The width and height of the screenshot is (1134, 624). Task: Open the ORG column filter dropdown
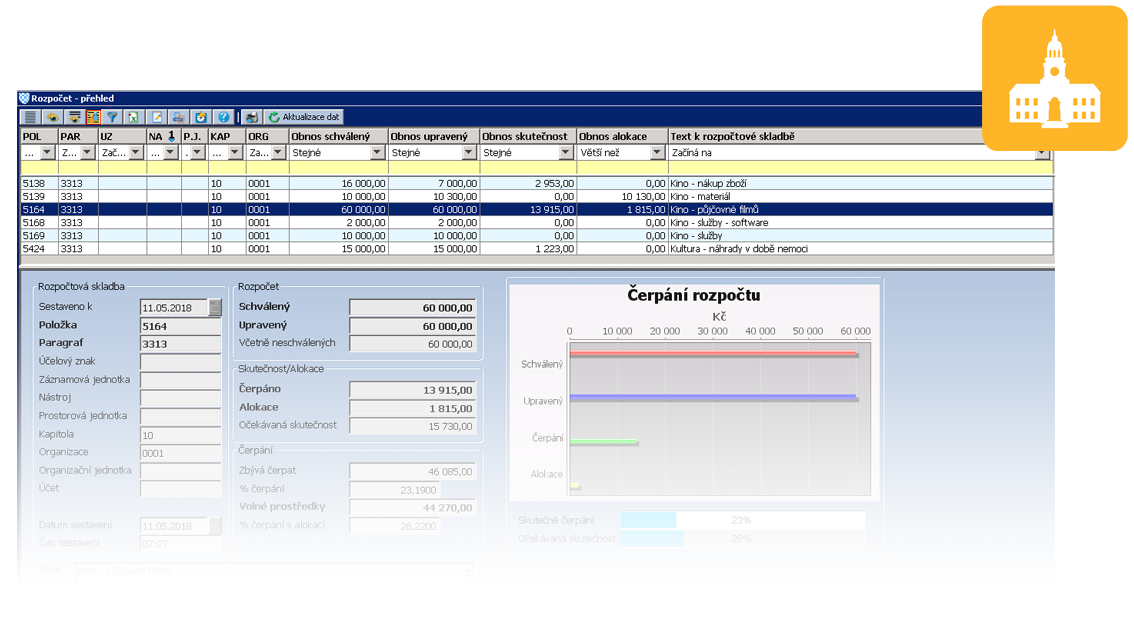278,153
